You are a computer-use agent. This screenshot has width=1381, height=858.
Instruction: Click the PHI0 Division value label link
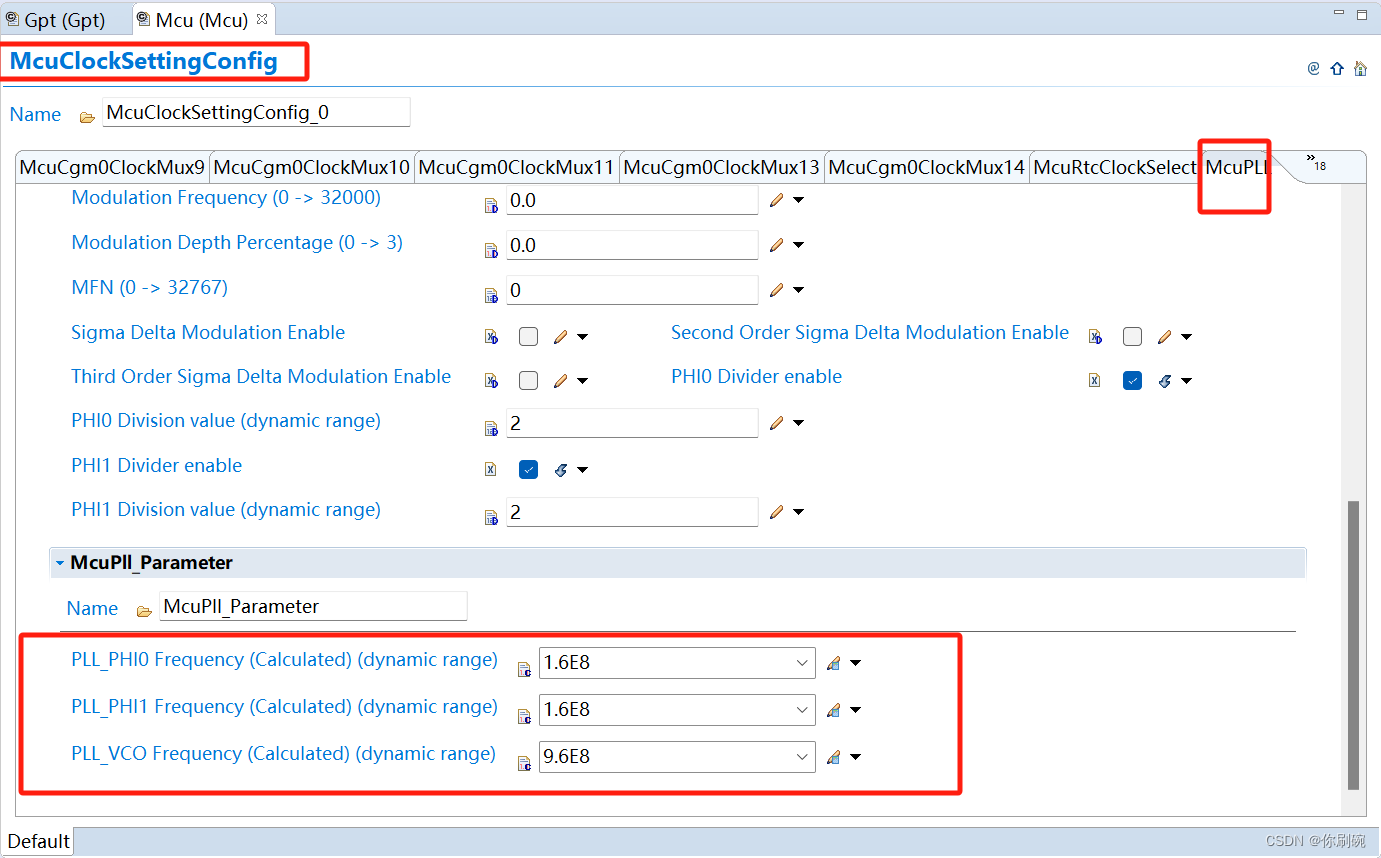coord(226,420)
